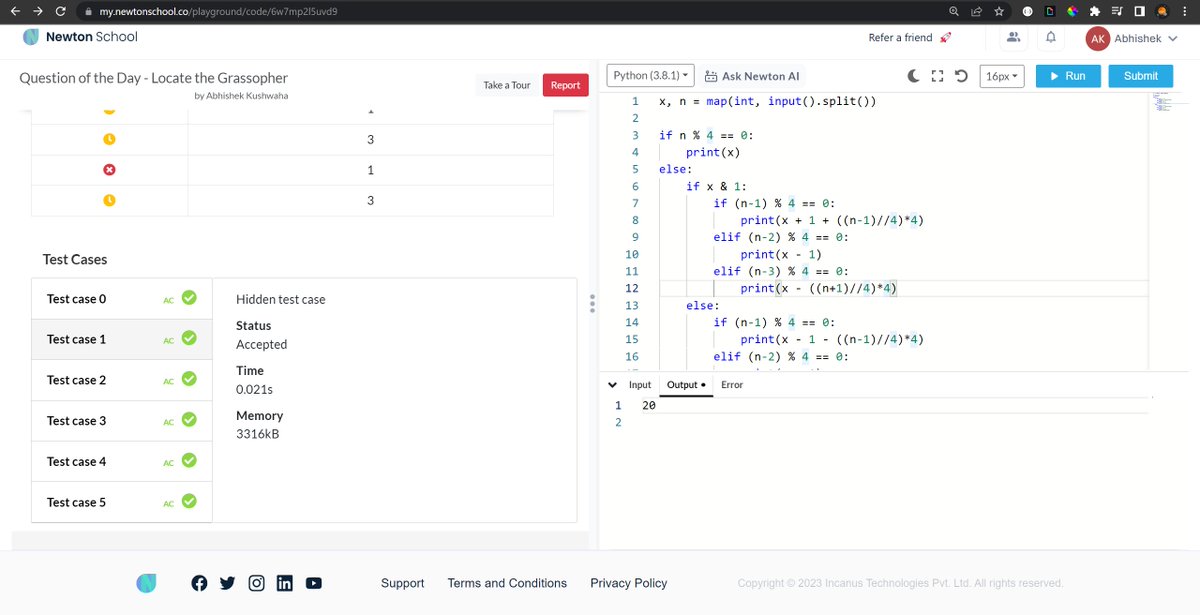Click browser forward arrow

38,11
